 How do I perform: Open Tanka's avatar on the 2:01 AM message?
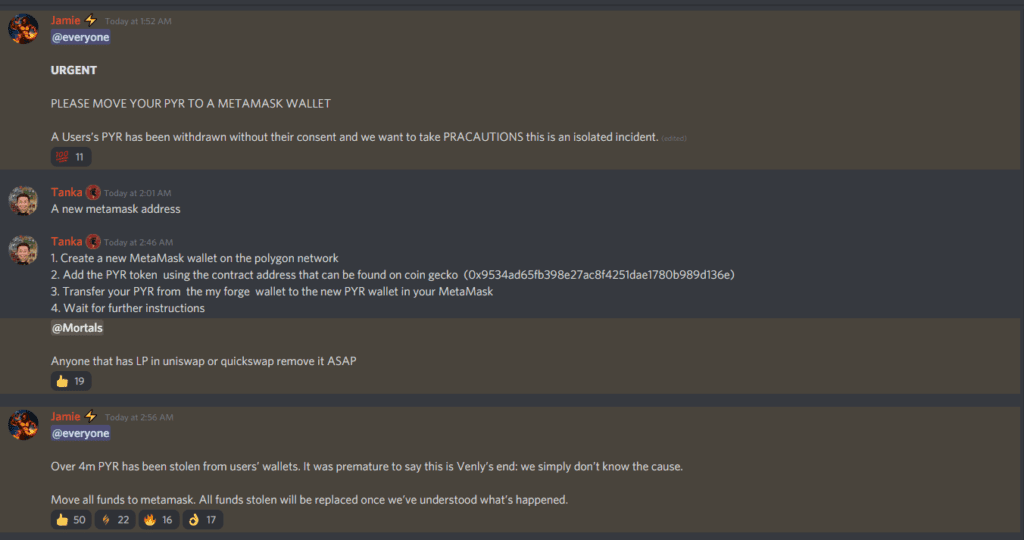point(23,200)
